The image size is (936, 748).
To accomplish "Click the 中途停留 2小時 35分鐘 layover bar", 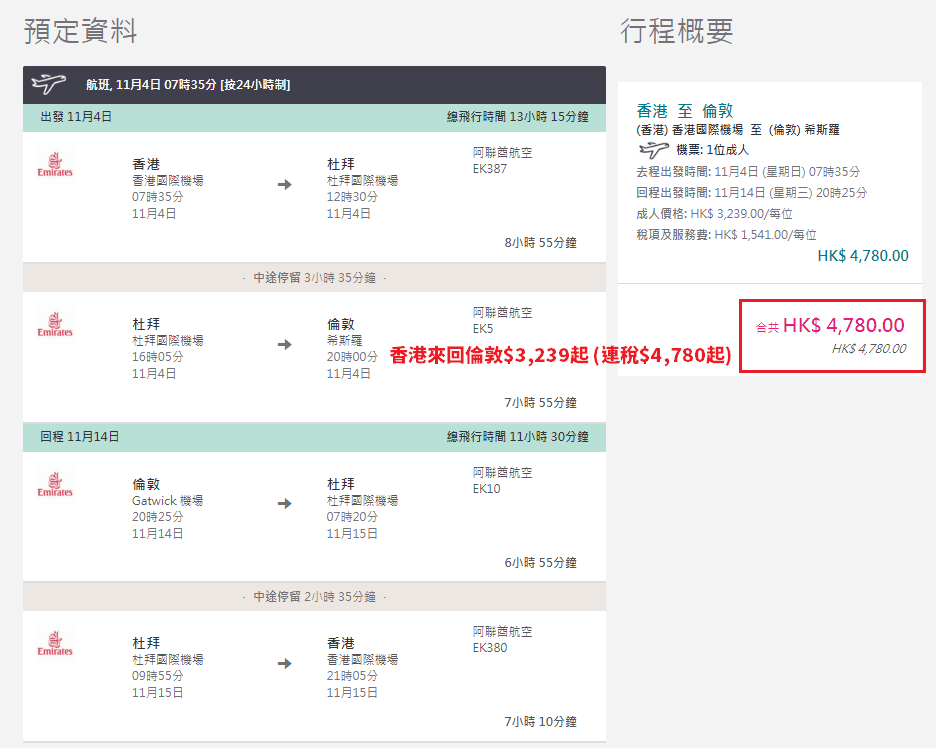I will click(315, 596).
